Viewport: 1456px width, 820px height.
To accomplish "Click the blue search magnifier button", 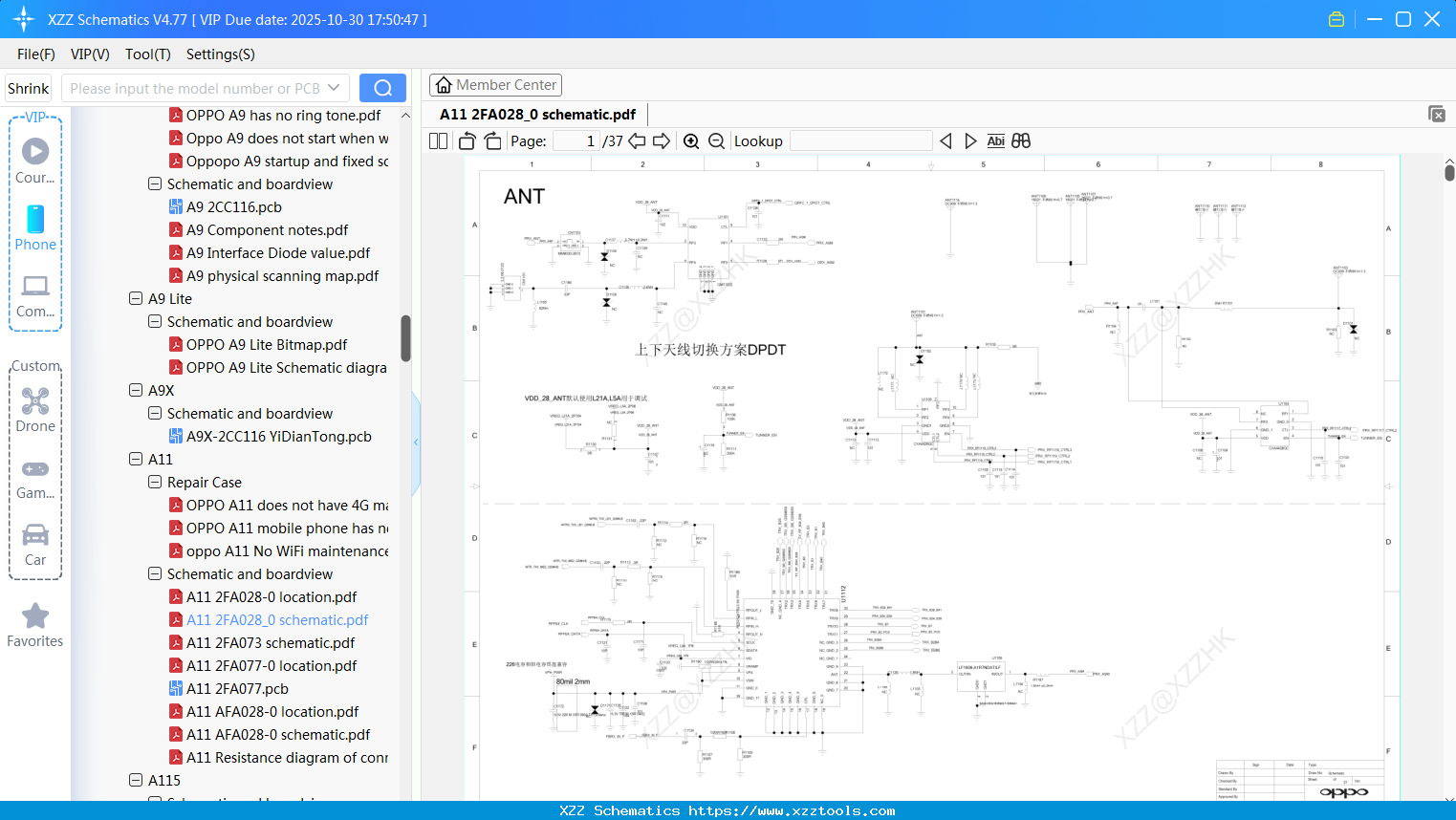I will tap(382, 88).
